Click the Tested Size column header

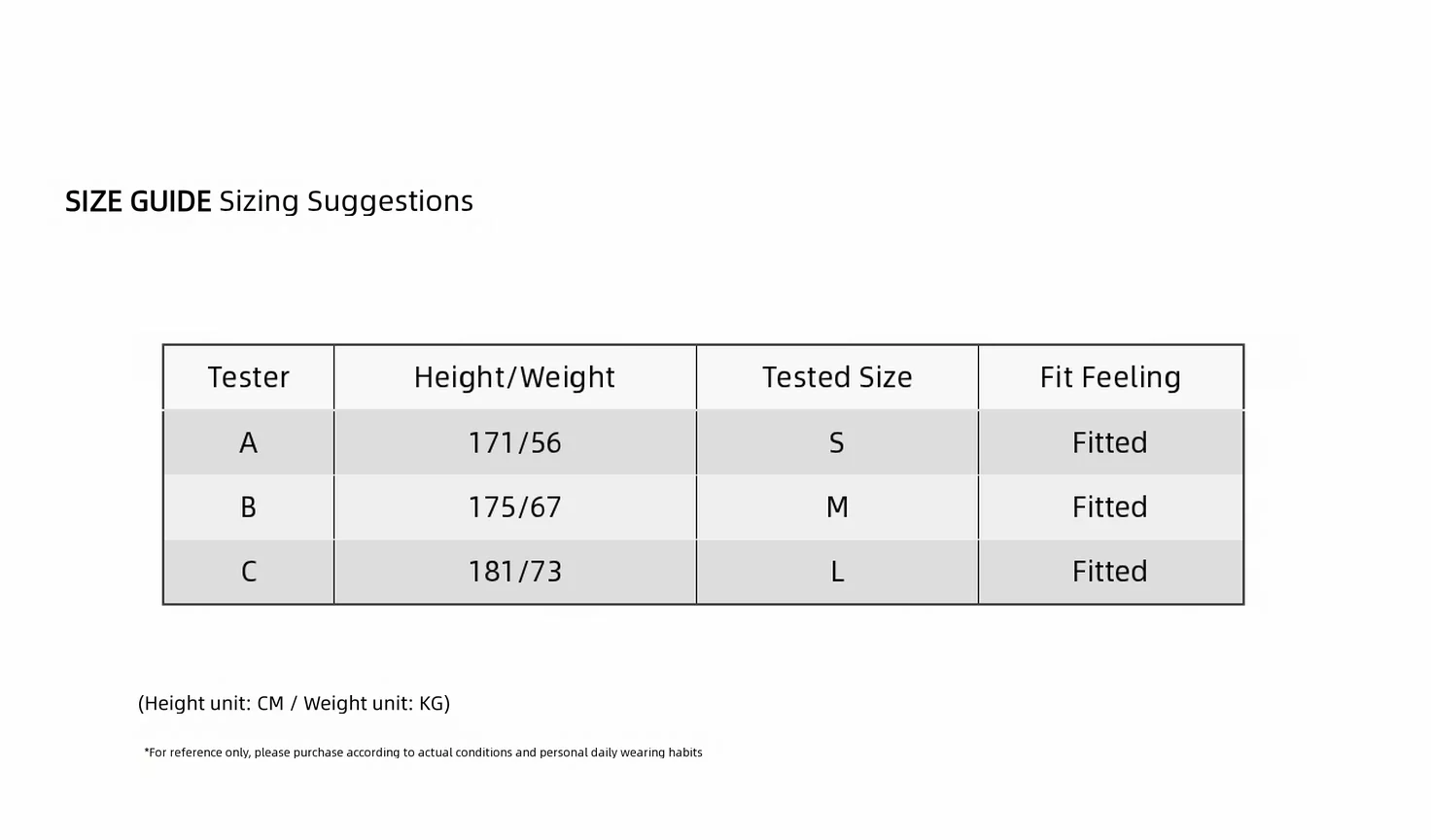(837, 377)
